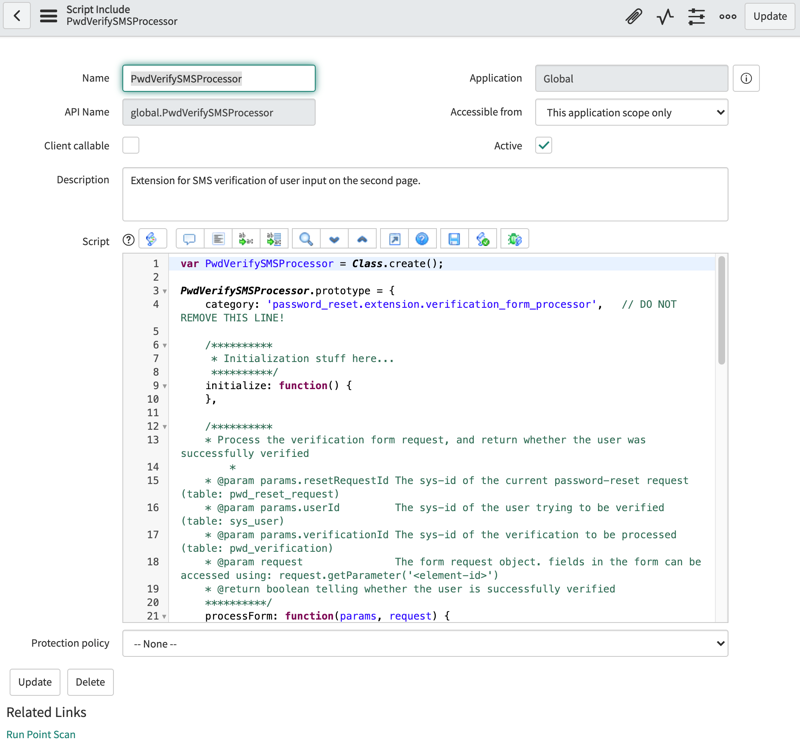Toggle comment on selected script code
The image size is (800, 752).
[x=189, y=239]
